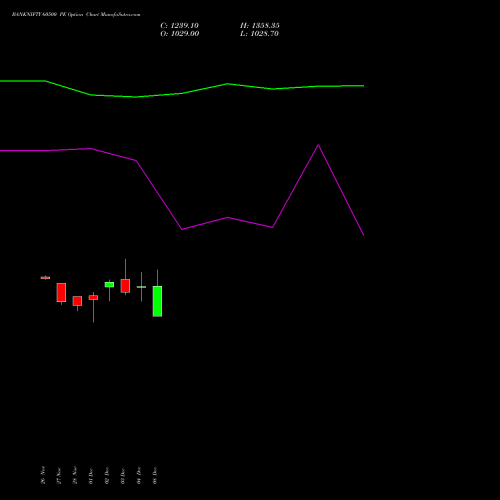The width and height of the screenshot is (500, 500).
Task: Select the red candle with the long lower wick
Action: click(x=93, y=297)
